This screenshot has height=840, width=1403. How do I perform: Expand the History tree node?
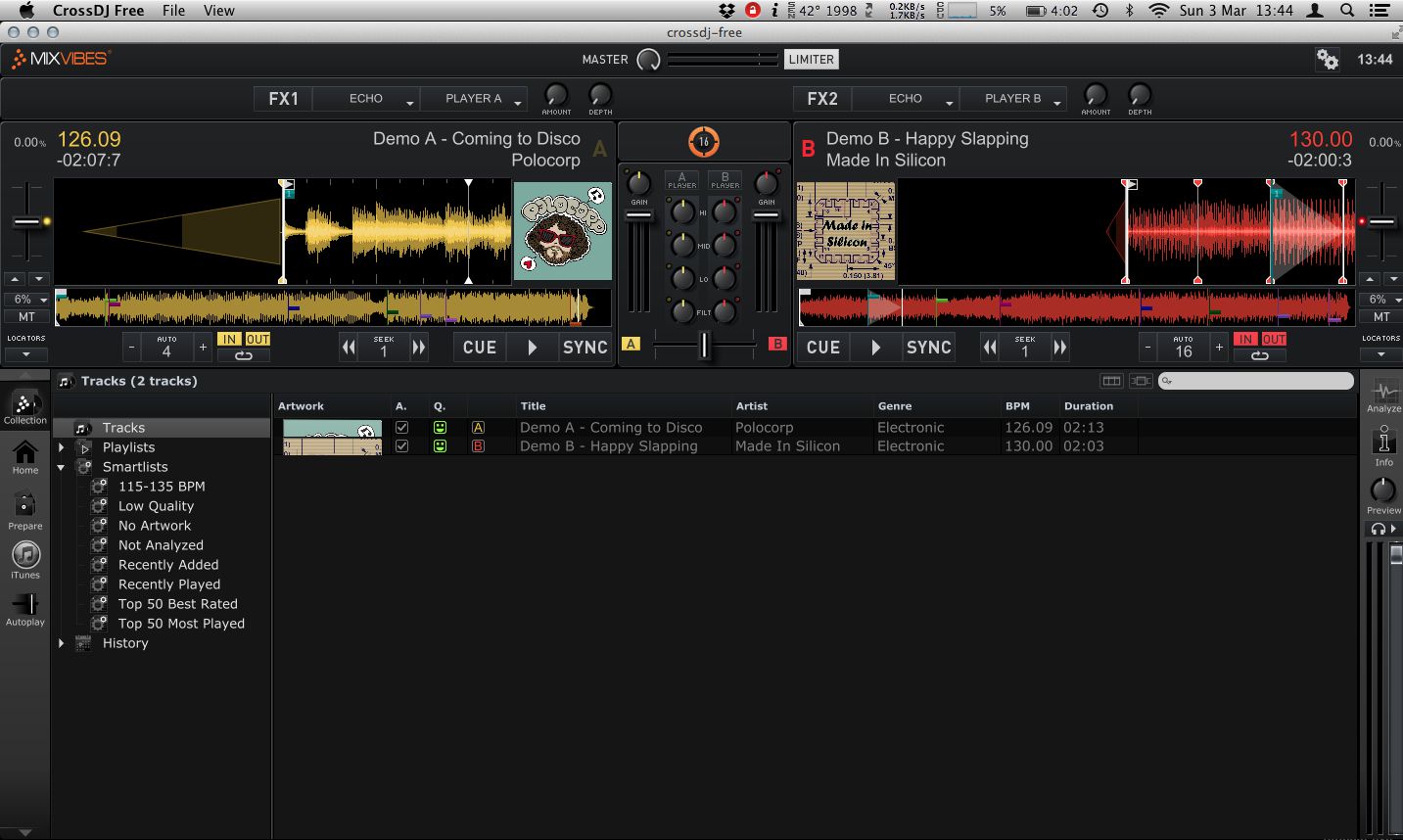pyautogui.click(x=62, y=643)
